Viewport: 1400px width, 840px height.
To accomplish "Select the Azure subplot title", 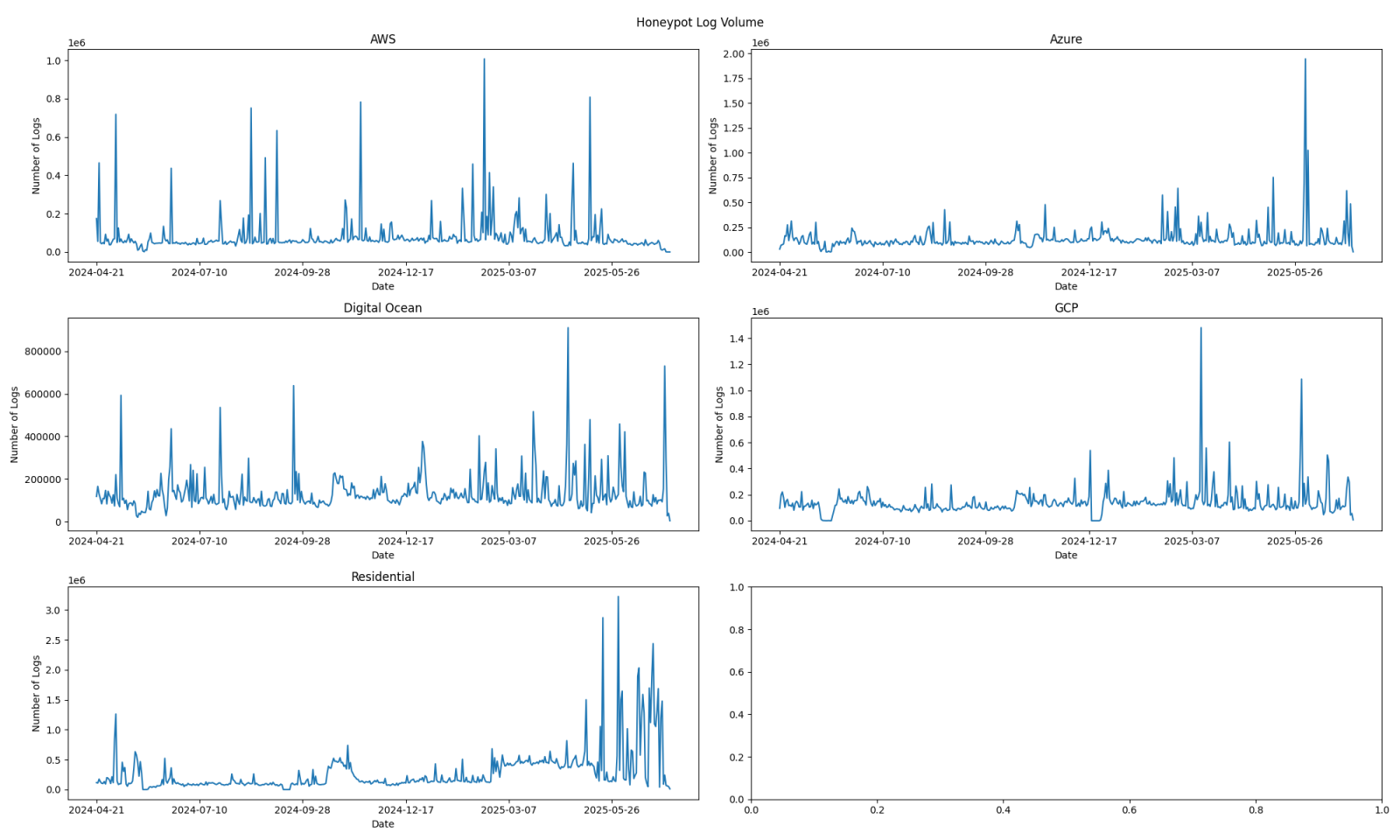I will [x=1066, y=39].
